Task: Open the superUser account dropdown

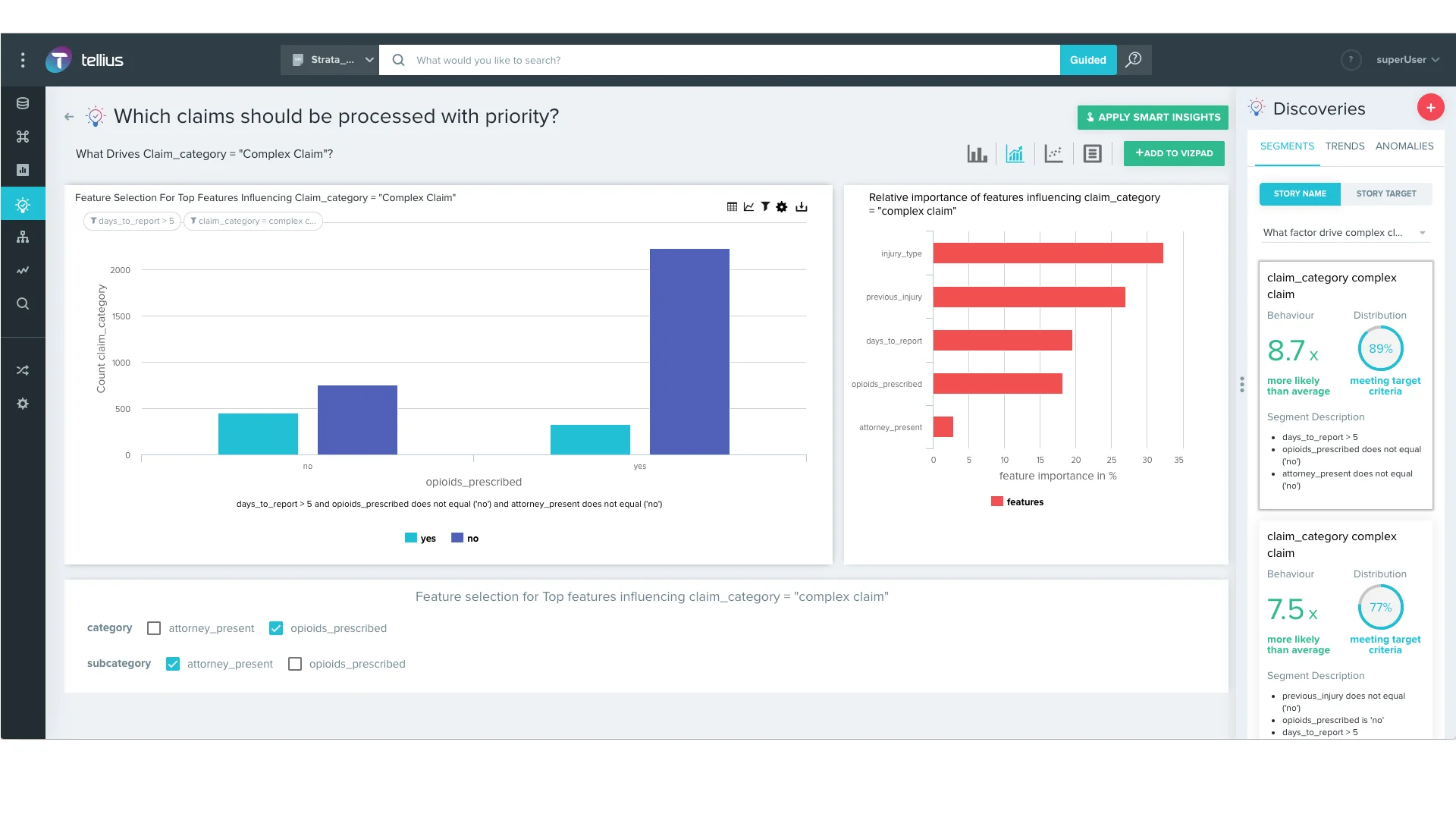Action: (1407, 60)
